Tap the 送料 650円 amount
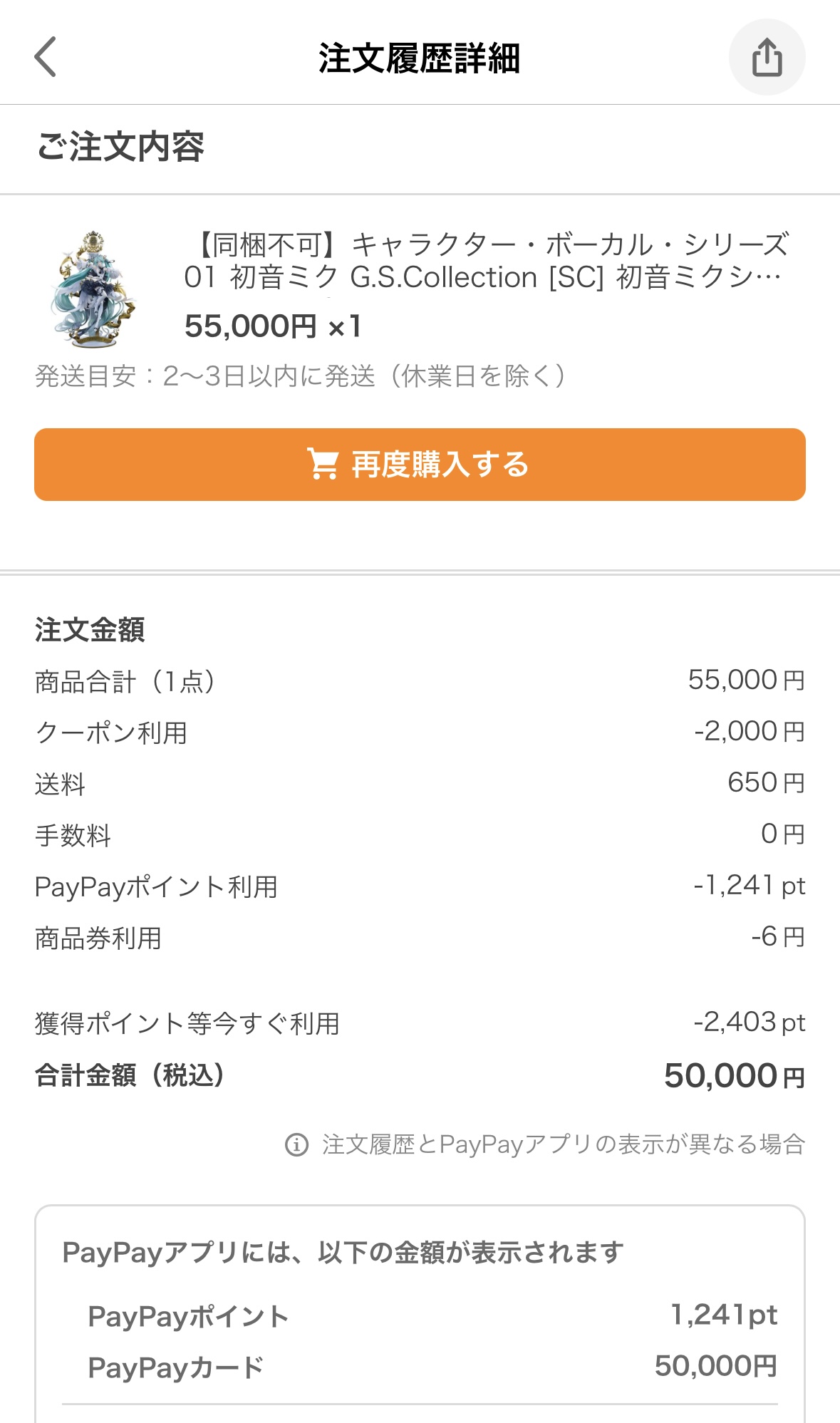The height and width of the screenshot is (1423, 840). pyautogui.click(x=766, y=782)
